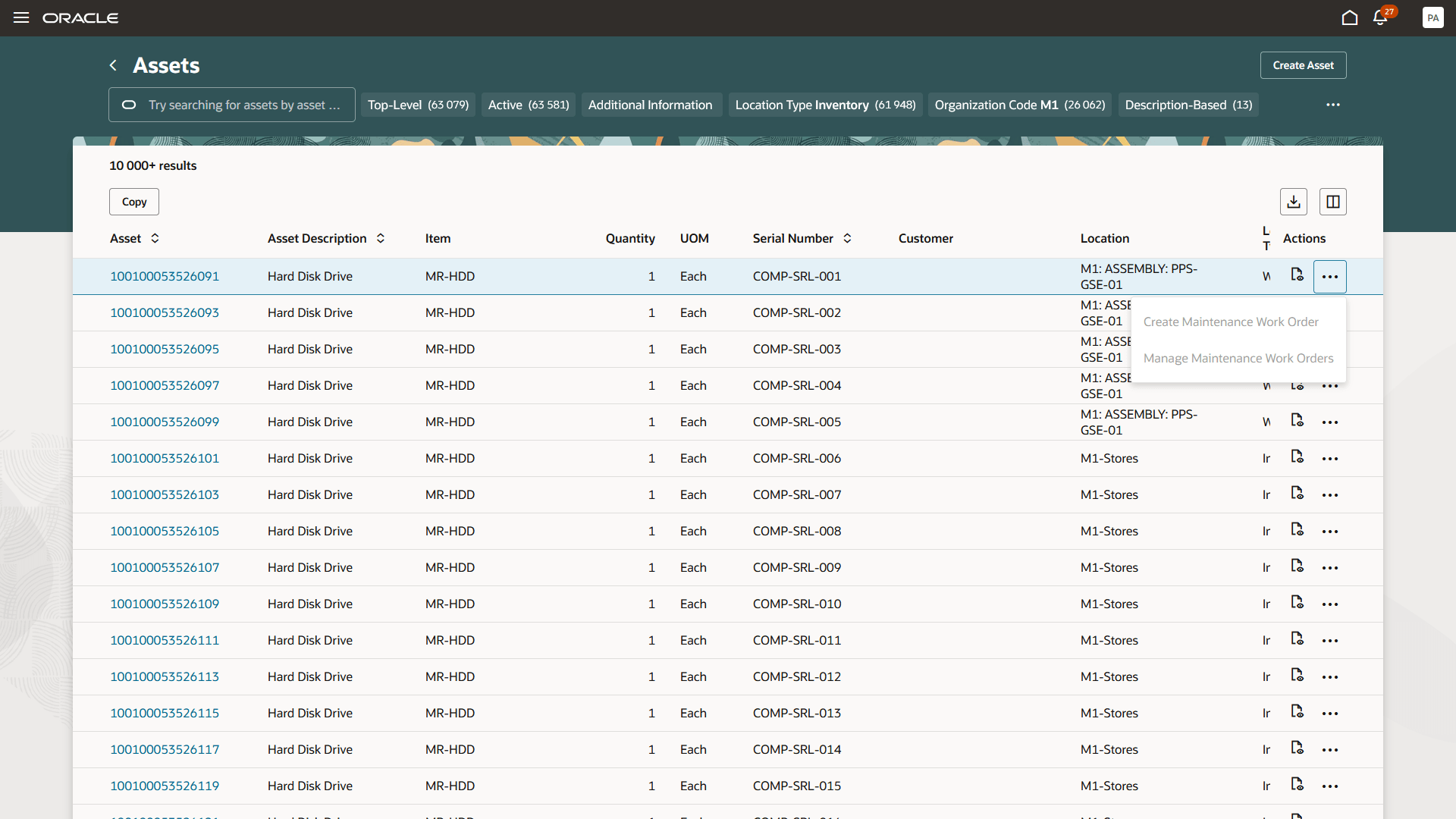This screenshot has height=819, width=1456.
Task: Open the column layout icon
Action: pyautogui.click(x=1333, y=202)
